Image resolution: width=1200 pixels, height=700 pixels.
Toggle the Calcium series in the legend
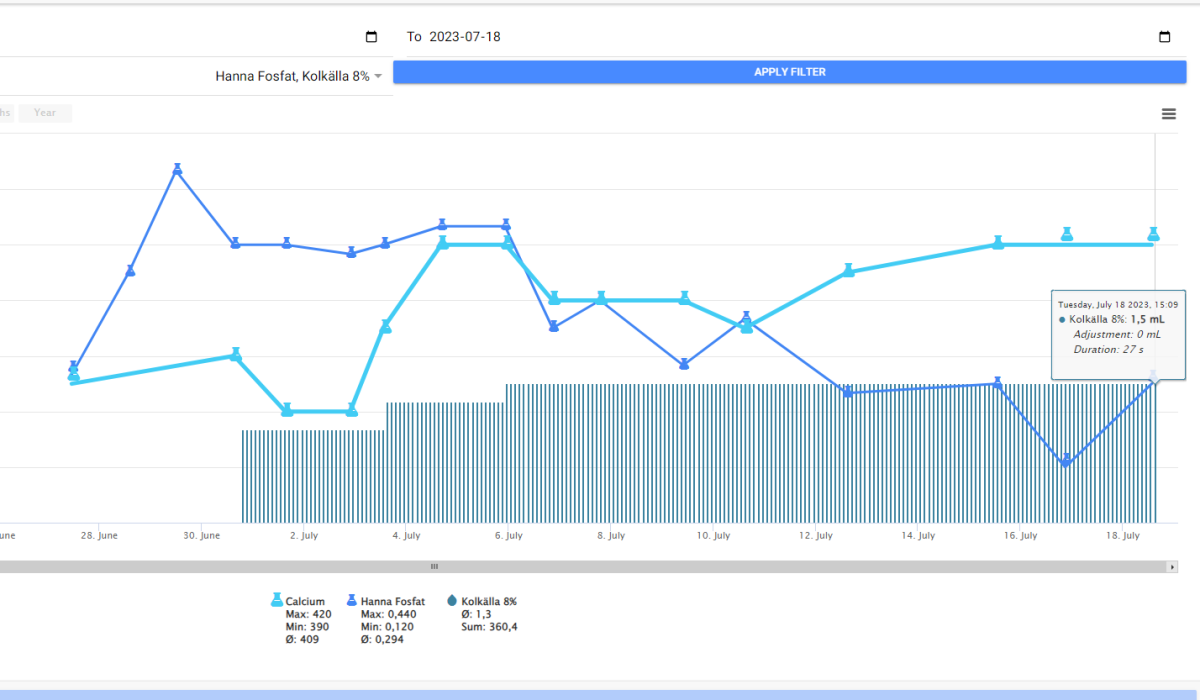pos(298,601)
